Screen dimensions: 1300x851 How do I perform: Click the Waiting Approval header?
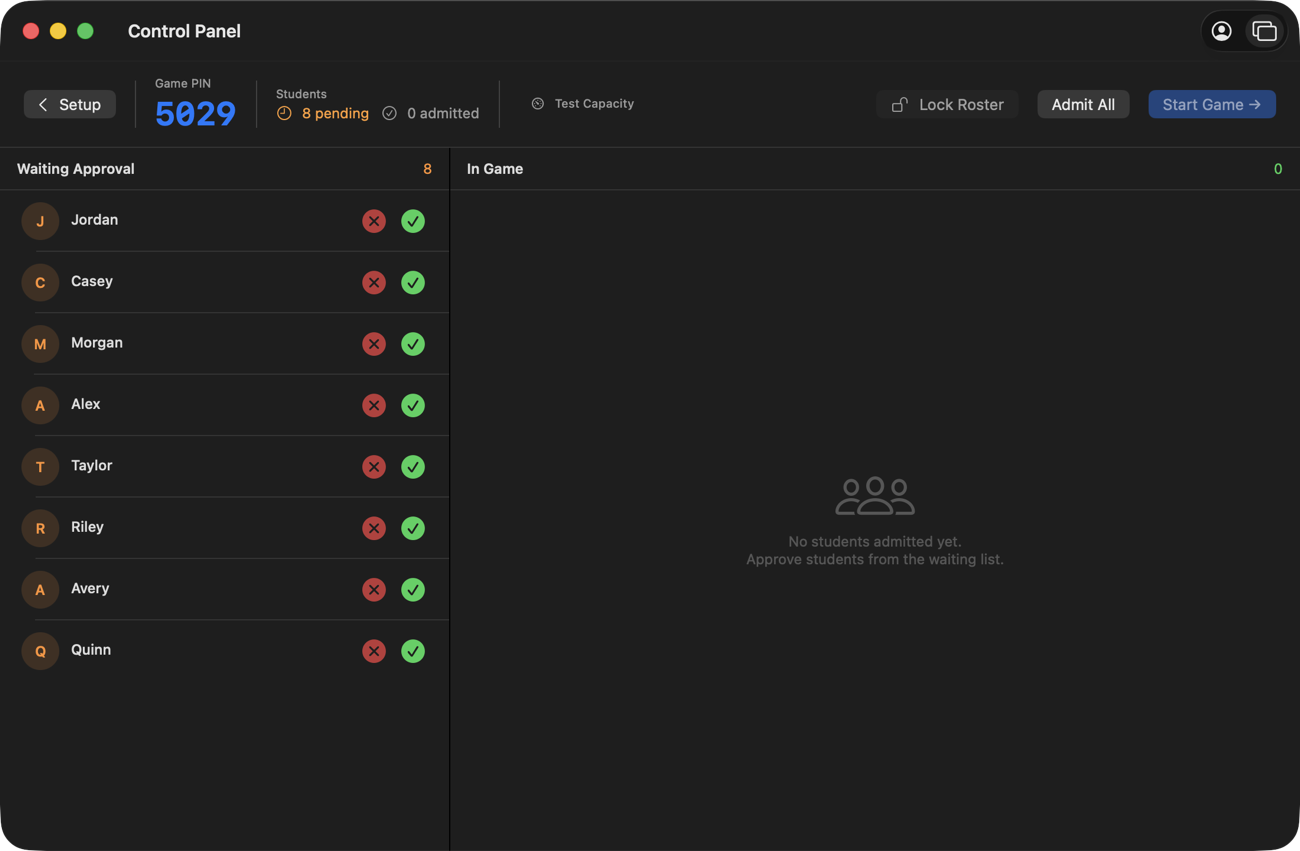[x=76, y=169]
